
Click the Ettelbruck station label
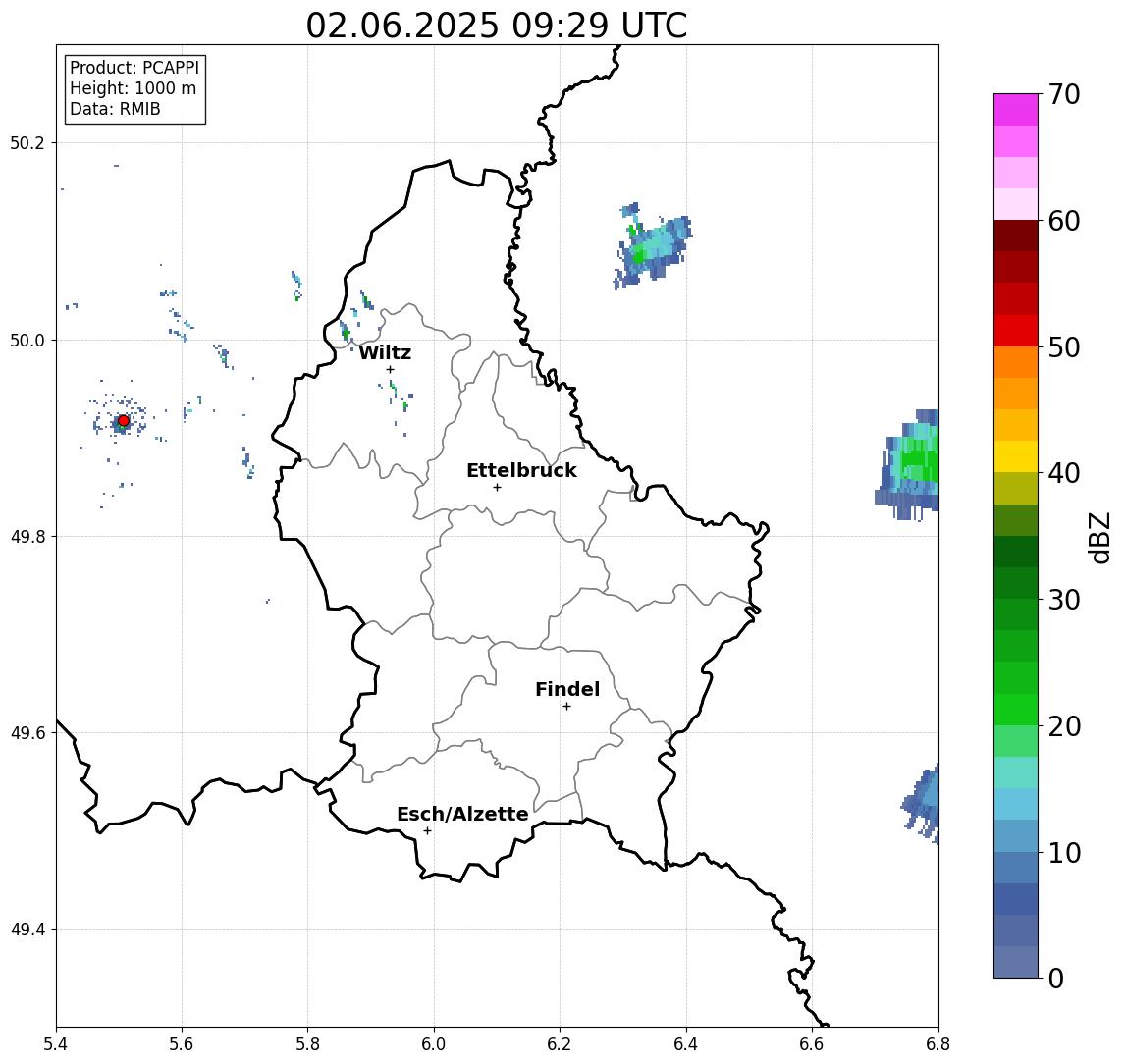(x=521, y=470)
